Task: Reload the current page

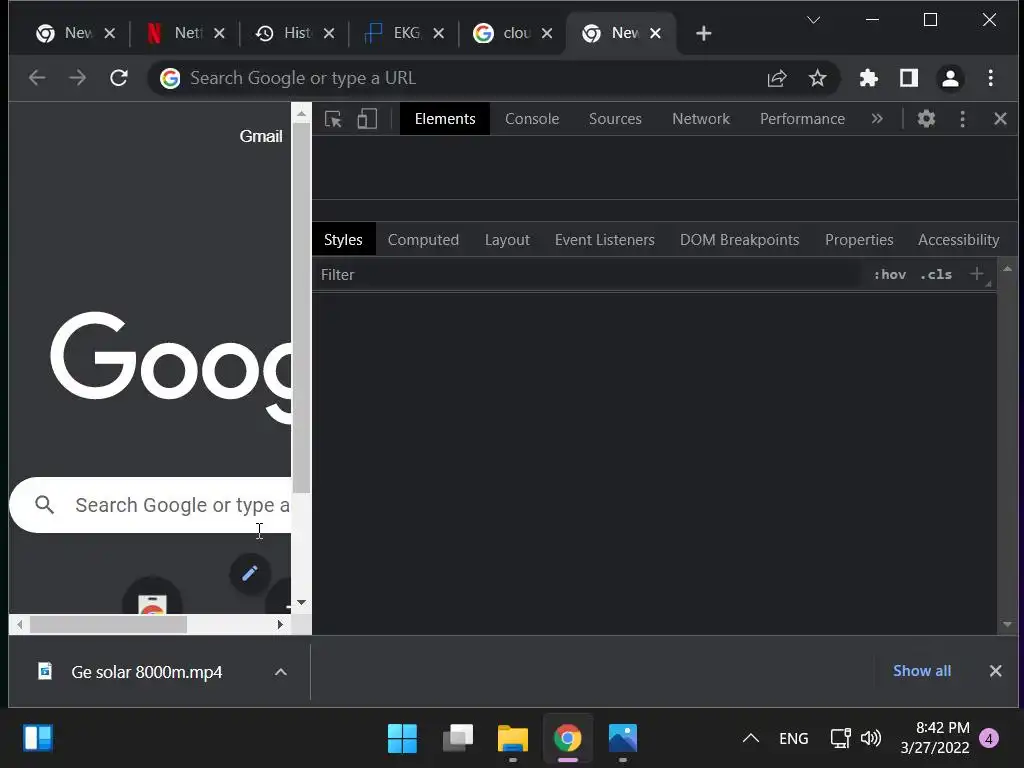Action: 118,78
